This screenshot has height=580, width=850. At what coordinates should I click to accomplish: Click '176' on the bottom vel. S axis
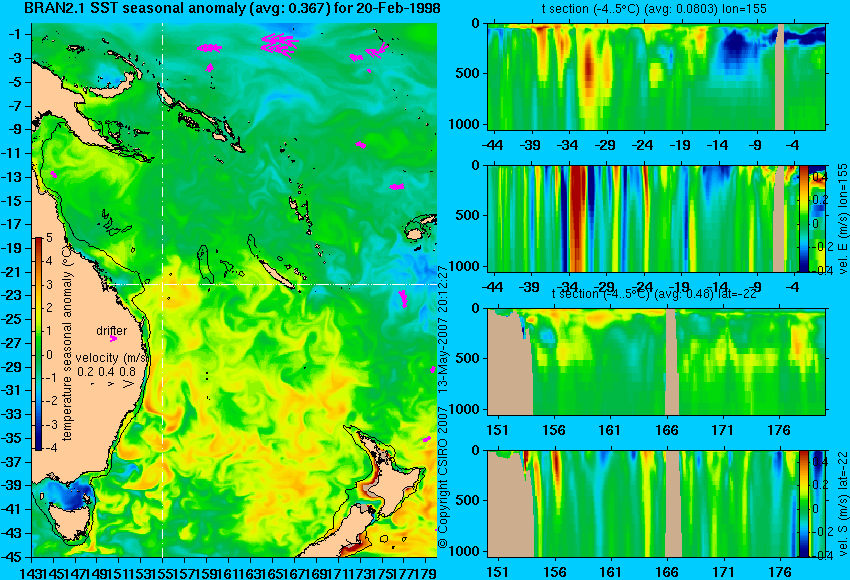coord(780,571)
